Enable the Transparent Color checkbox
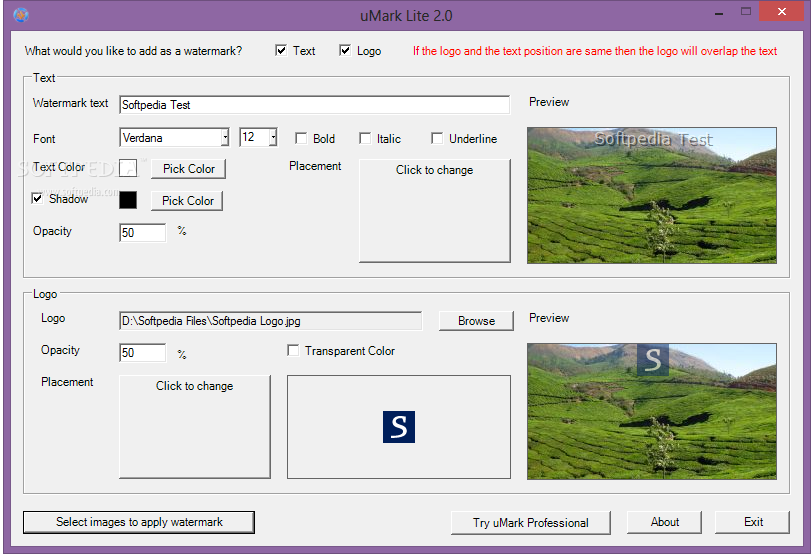This screenshot has height=554, width=811. (x=293, y=350)
